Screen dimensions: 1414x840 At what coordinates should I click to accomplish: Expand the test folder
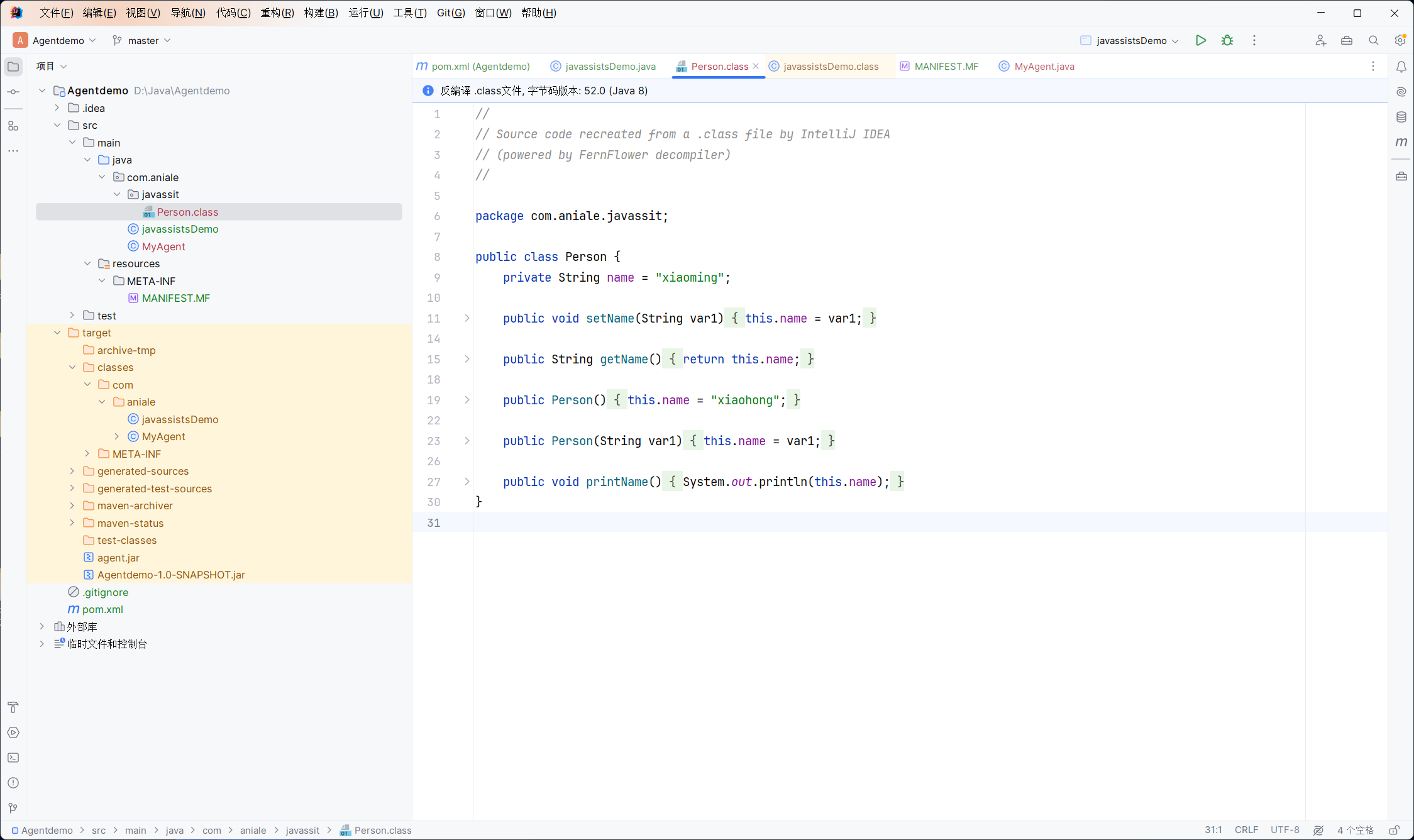(72, 316)
